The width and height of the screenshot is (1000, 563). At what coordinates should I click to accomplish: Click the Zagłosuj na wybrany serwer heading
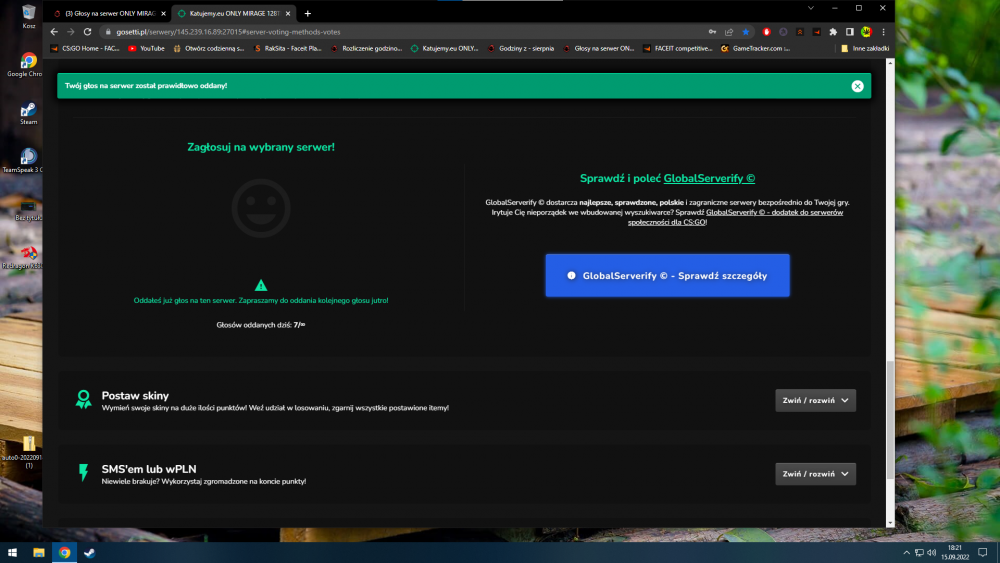click(x=261, y=147)
